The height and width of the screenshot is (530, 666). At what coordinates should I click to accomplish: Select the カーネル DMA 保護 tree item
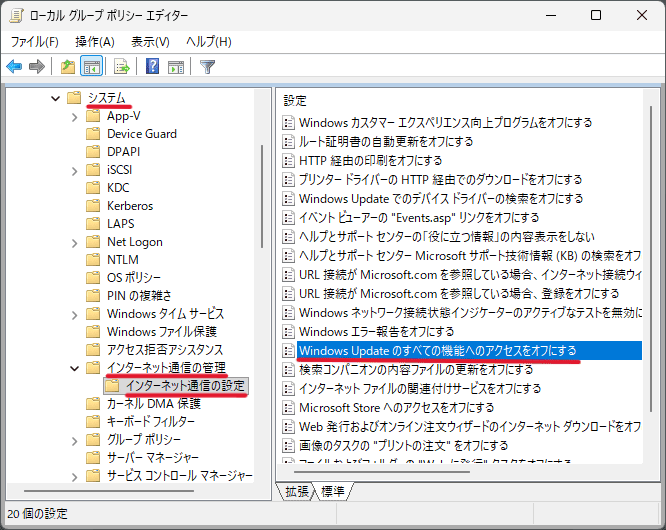pyautogui.click(x=154, y=403)
